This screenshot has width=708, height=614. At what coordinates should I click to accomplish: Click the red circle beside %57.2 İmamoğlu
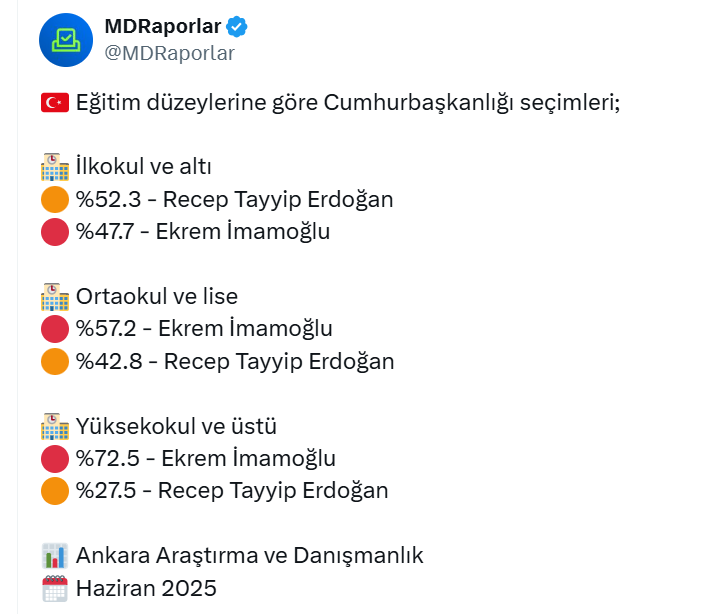55,329
